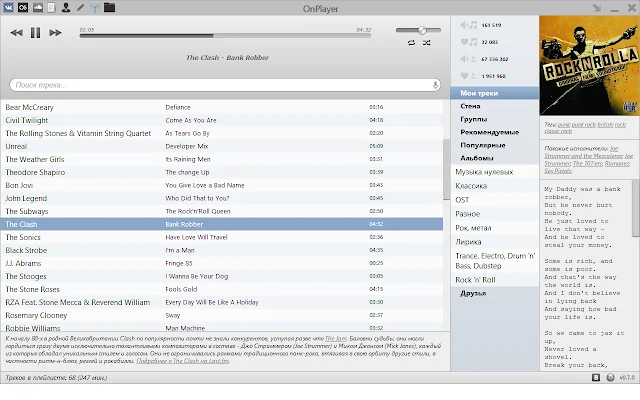Open the Популярные section
Screen dimensions: 640x400
(x=495, y=145)
